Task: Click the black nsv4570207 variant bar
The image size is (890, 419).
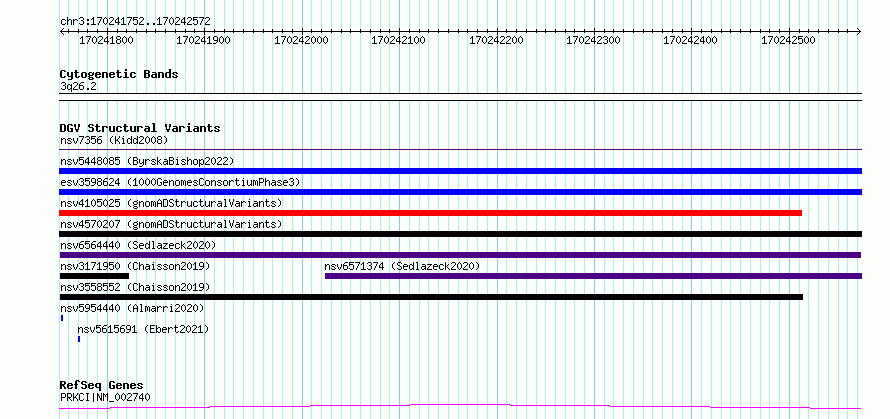Action: click(460, 234)
